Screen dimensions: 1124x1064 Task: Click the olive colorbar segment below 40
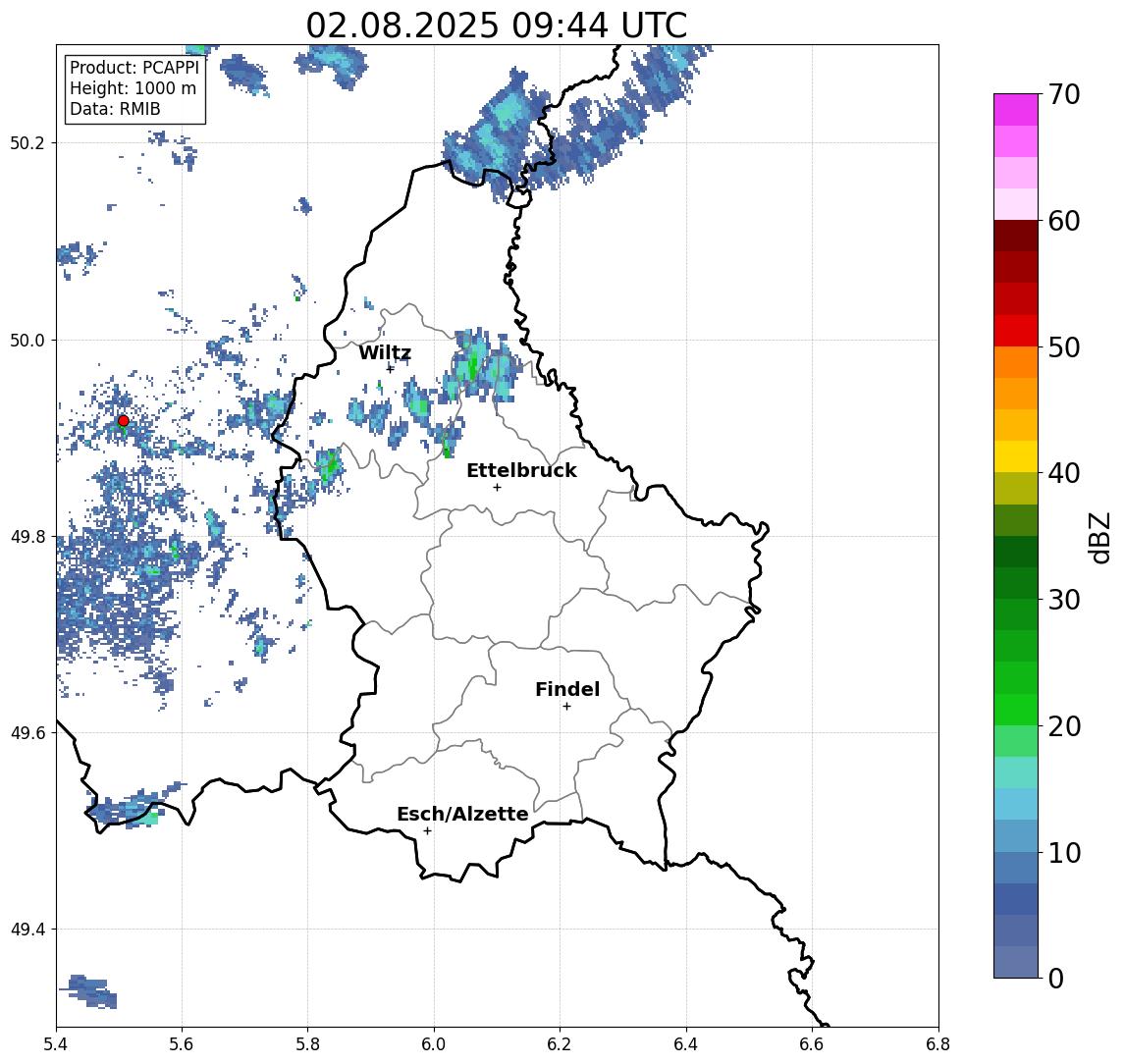[1016, 488]
